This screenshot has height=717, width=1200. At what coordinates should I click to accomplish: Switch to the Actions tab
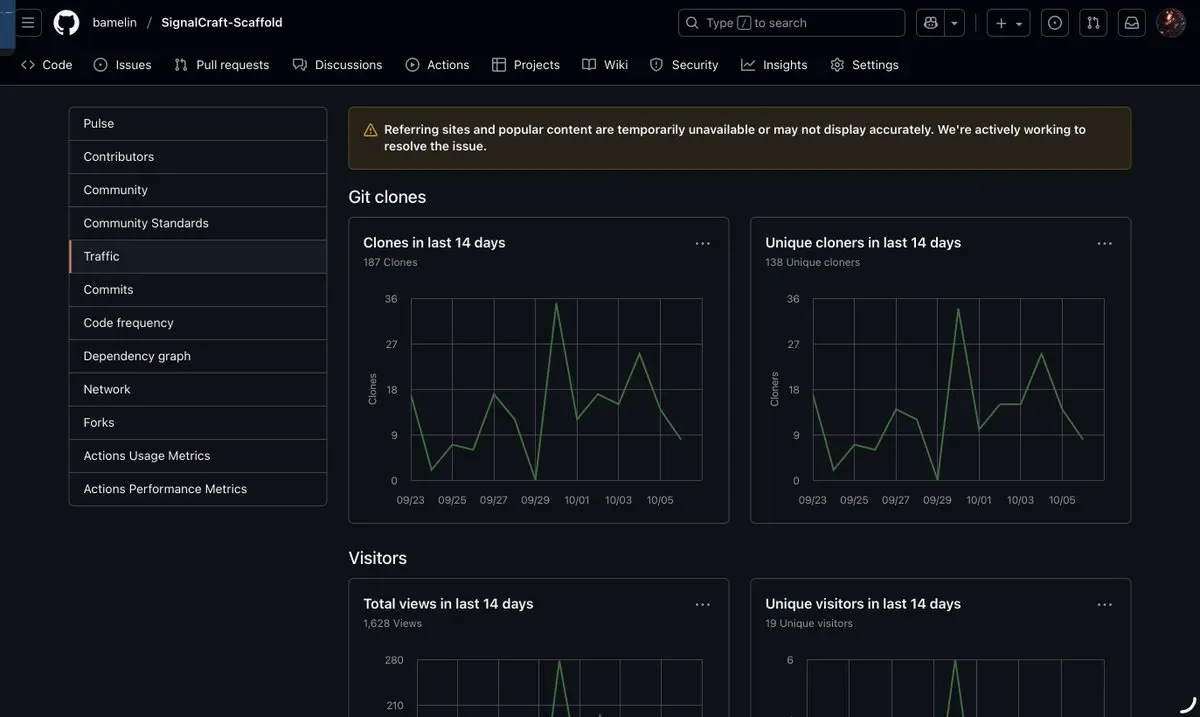(x=437, y=65)
